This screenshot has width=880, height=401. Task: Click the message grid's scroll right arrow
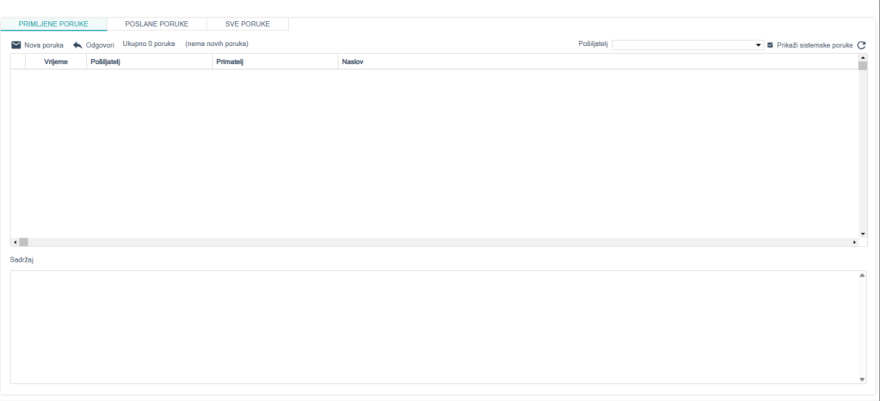(854, 242)
